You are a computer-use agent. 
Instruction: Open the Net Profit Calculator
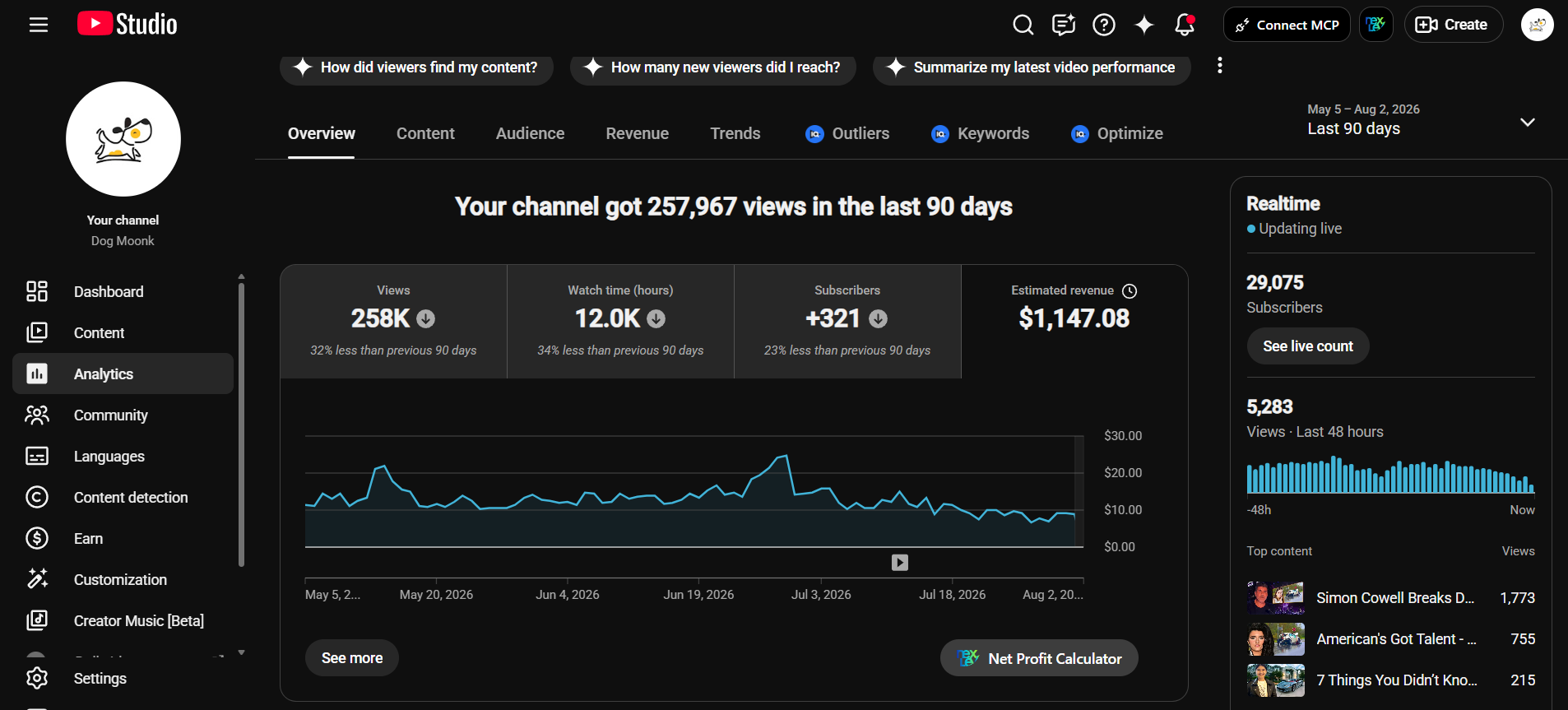(1039, 658)
